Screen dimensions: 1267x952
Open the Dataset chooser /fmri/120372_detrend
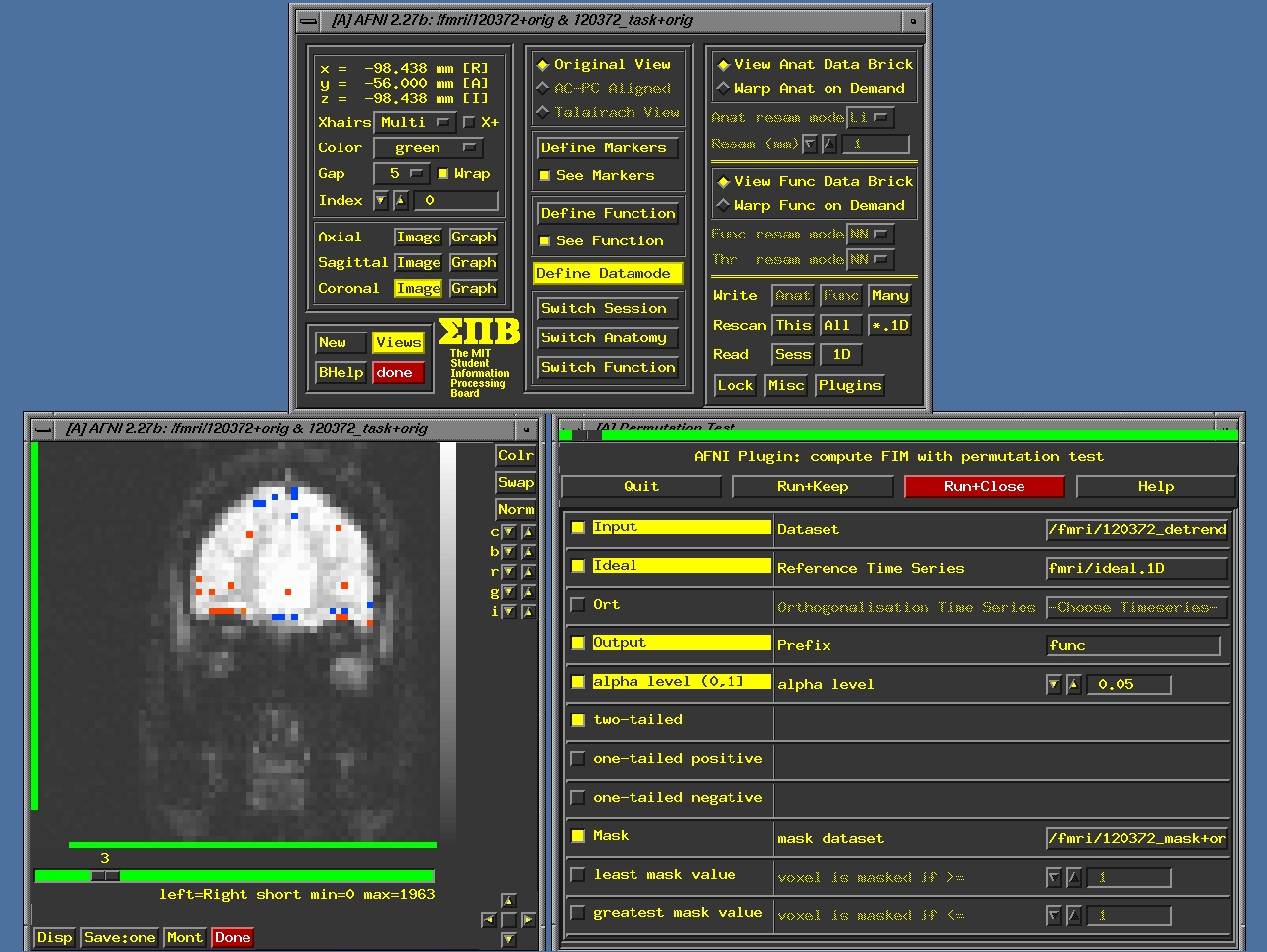coord(1137,530)
